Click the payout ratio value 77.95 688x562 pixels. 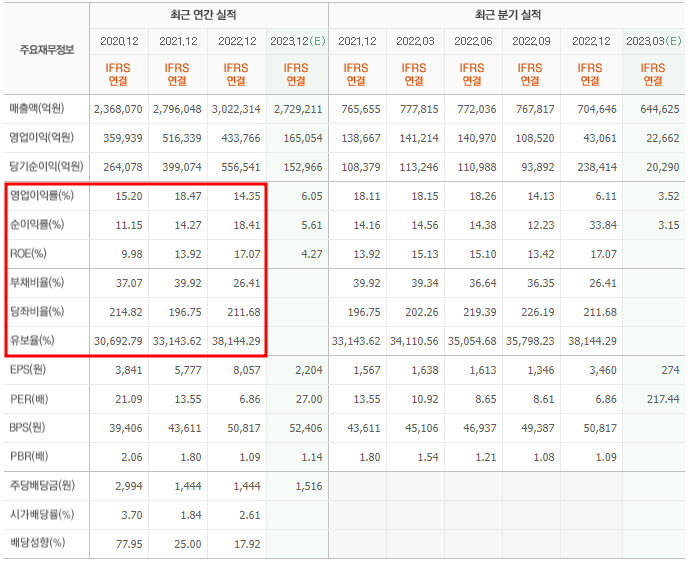(129, 544)
